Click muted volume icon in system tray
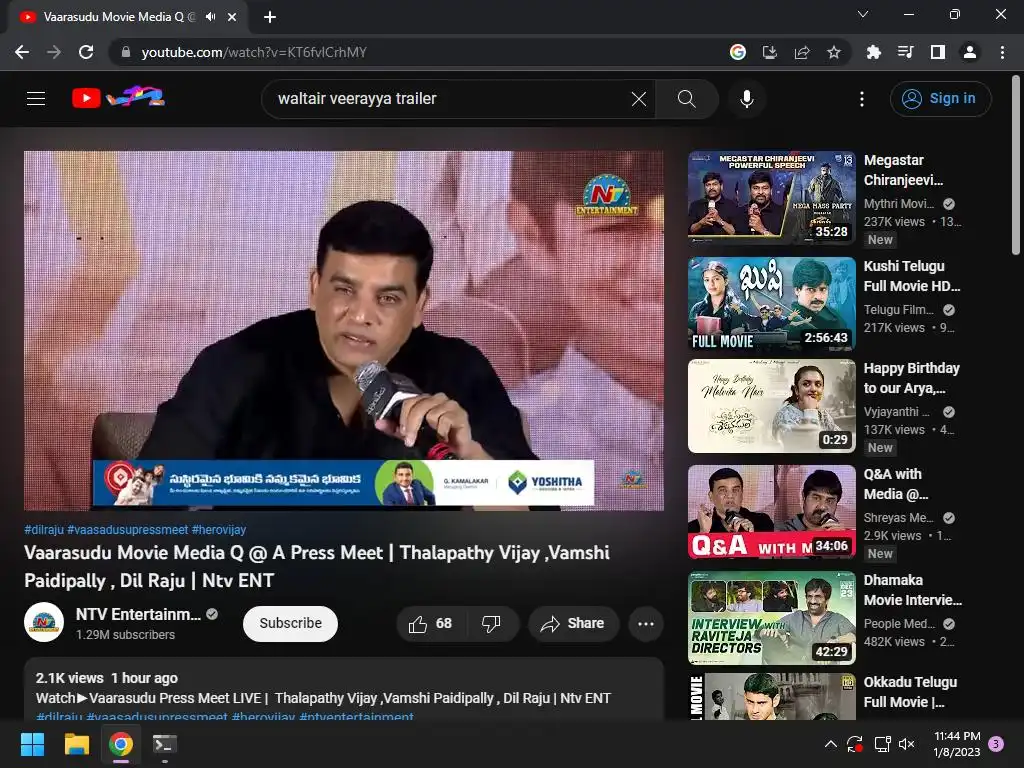This screenshot has height=768, width=1024. click(907, 744)
